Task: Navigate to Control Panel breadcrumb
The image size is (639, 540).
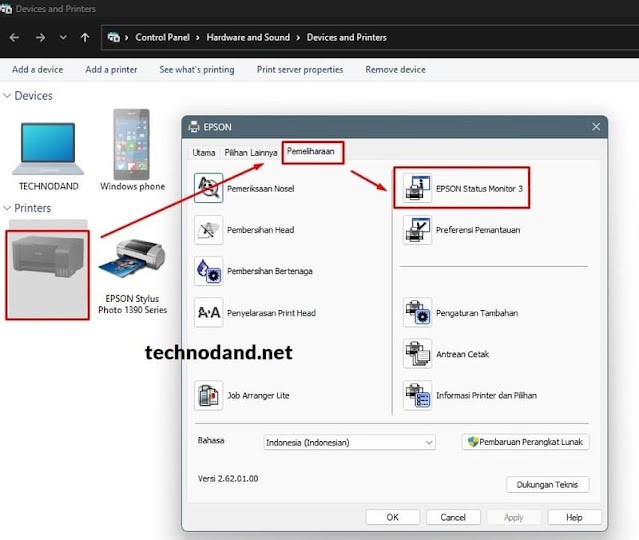Action: click(x=163, y=37)
